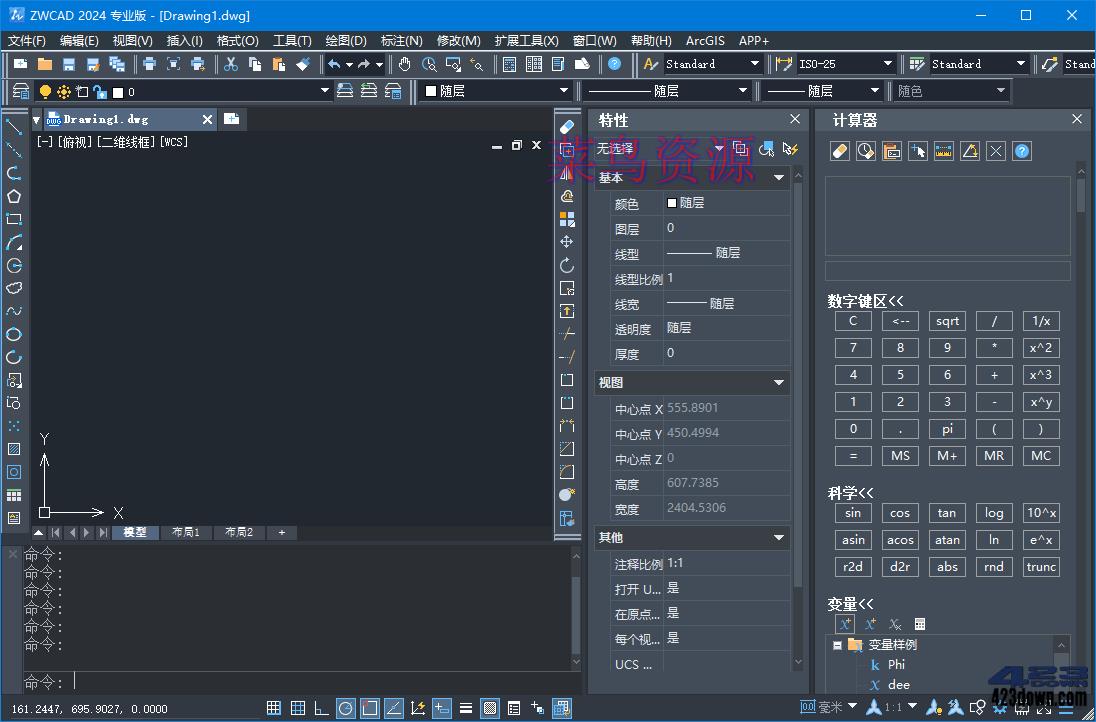Click the pi button in the calculator
The height and width of the screenshot is (722, 1096).
(x=947, y=428)
